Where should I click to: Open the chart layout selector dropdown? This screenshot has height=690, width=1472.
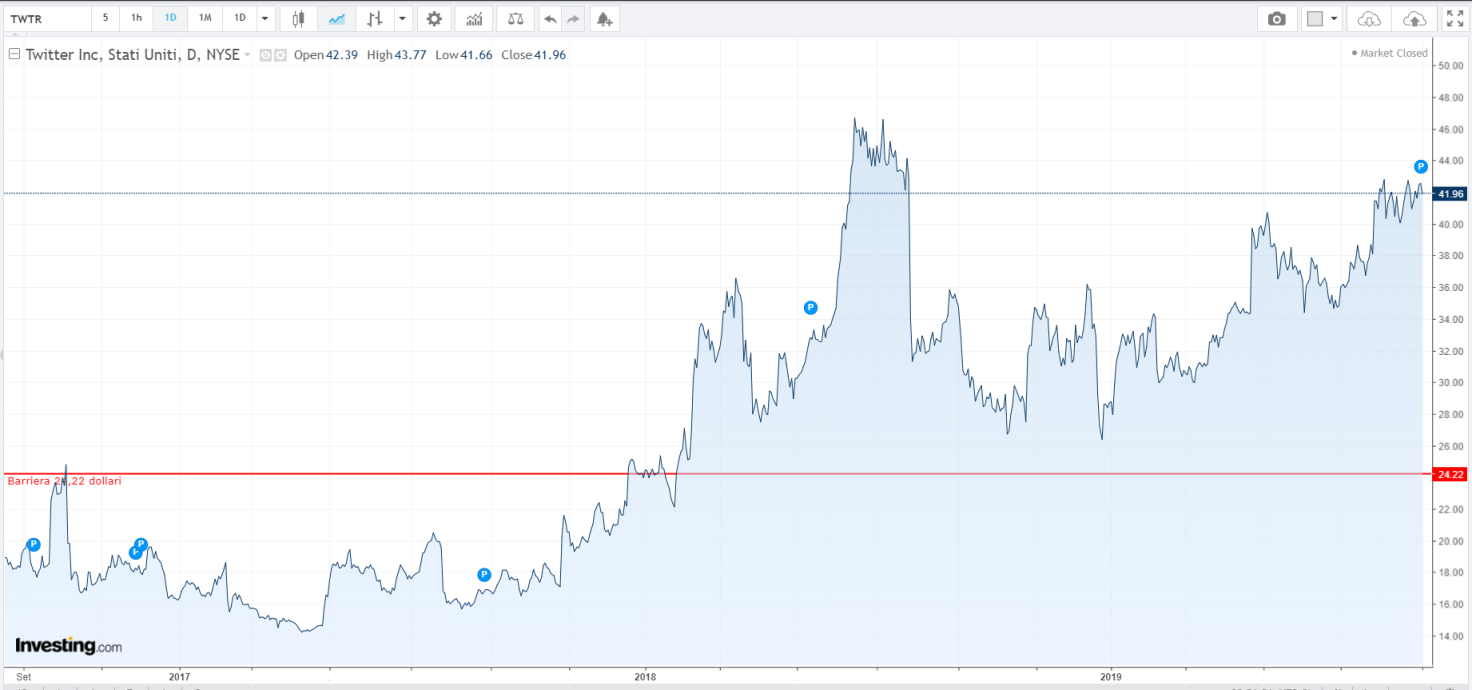pos(1322,18)
